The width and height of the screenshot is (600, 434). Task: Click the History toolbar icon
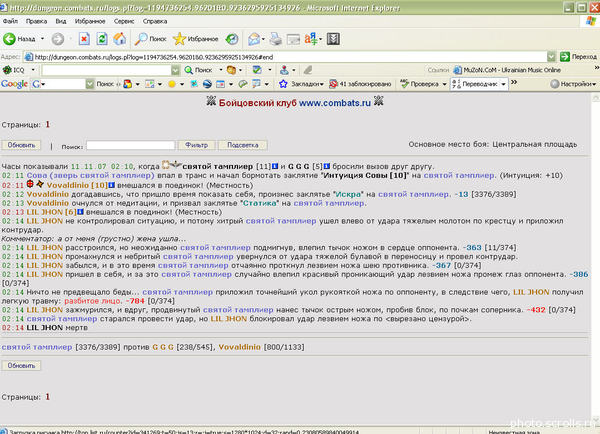tap(232, 39)
